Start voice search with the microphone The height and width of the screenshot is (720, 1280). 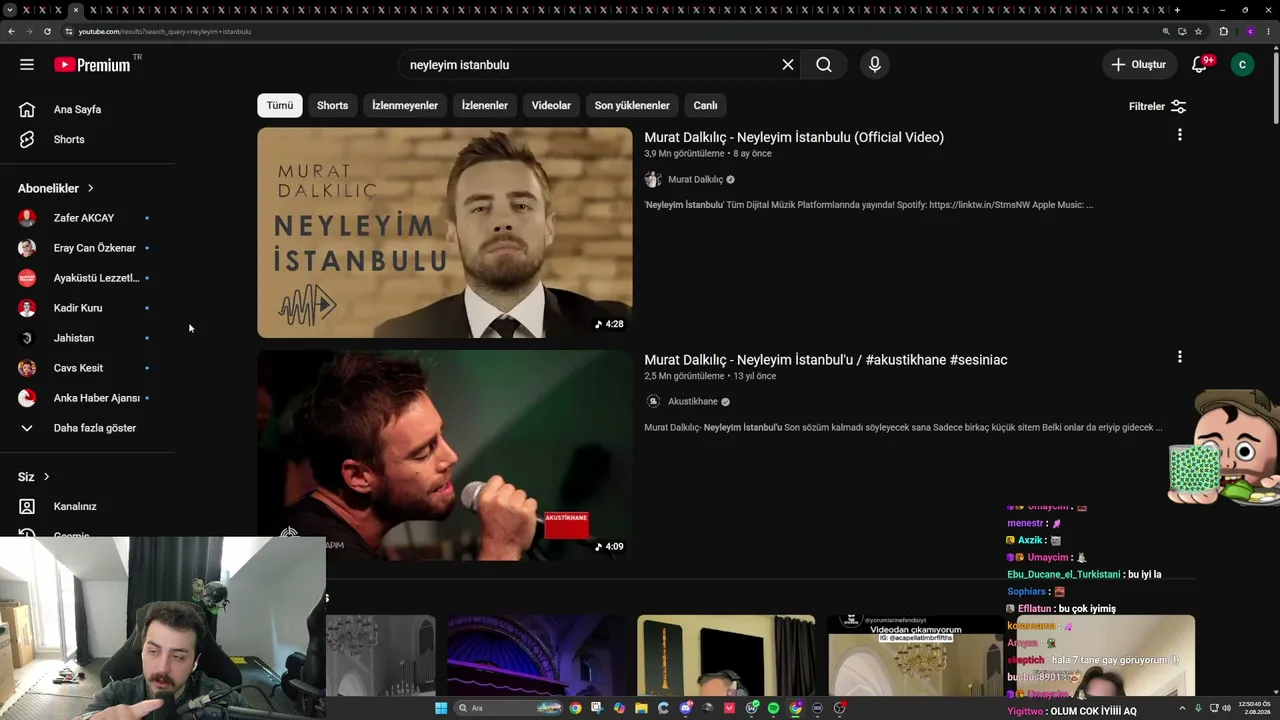[x=875, y=65]
